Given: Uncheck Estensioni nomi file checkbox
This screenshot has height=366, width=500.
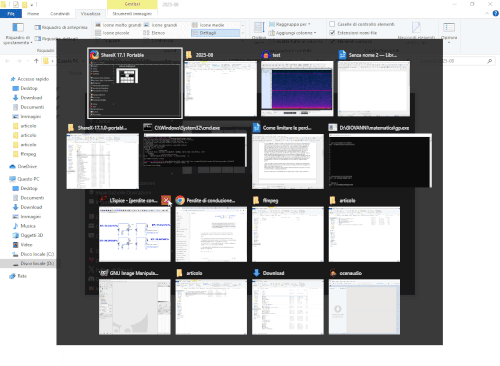Looking at the screenshot, I should tap(332, 33).
